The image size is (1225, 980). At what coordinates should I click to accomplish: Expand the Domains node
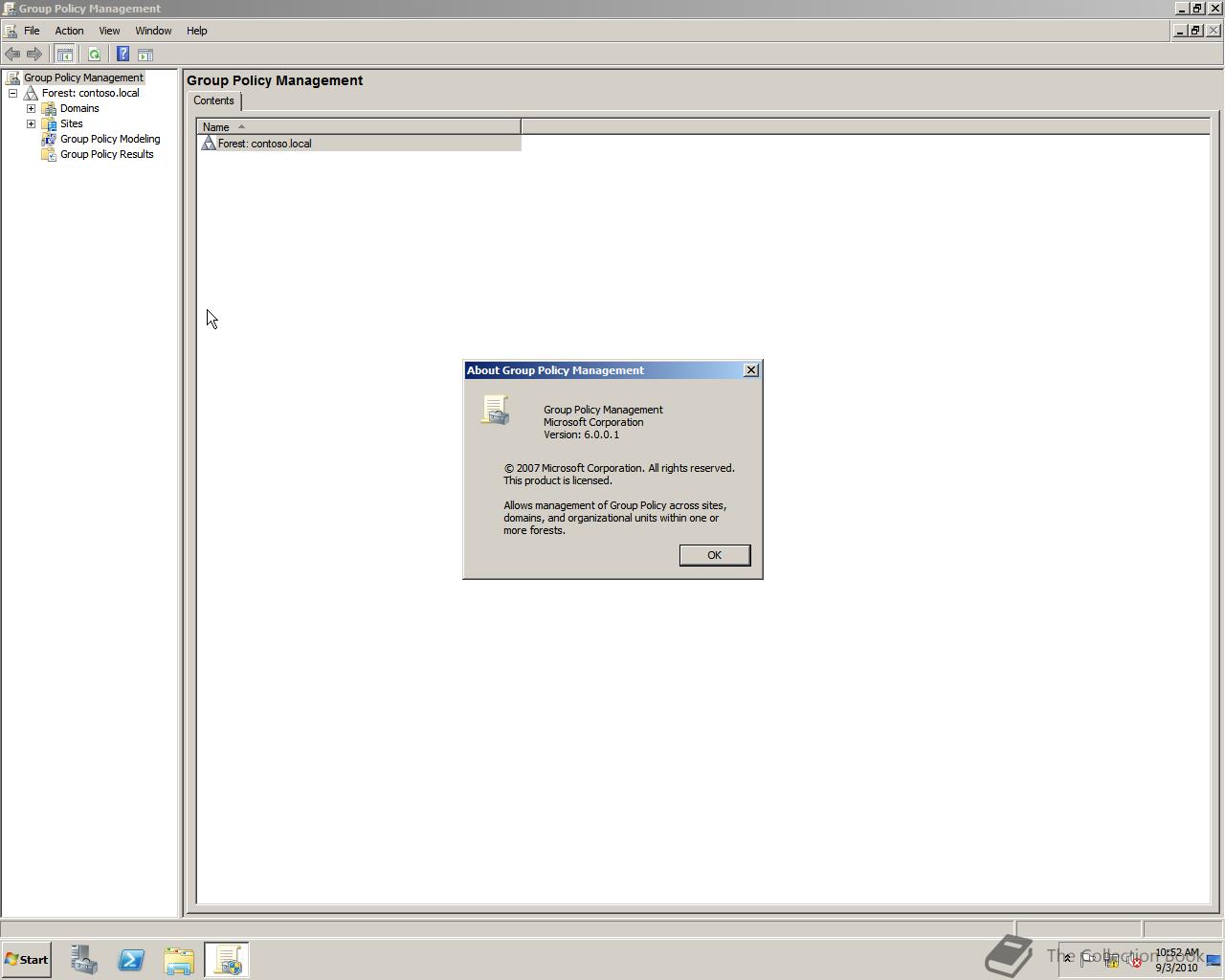pos(31,108)
